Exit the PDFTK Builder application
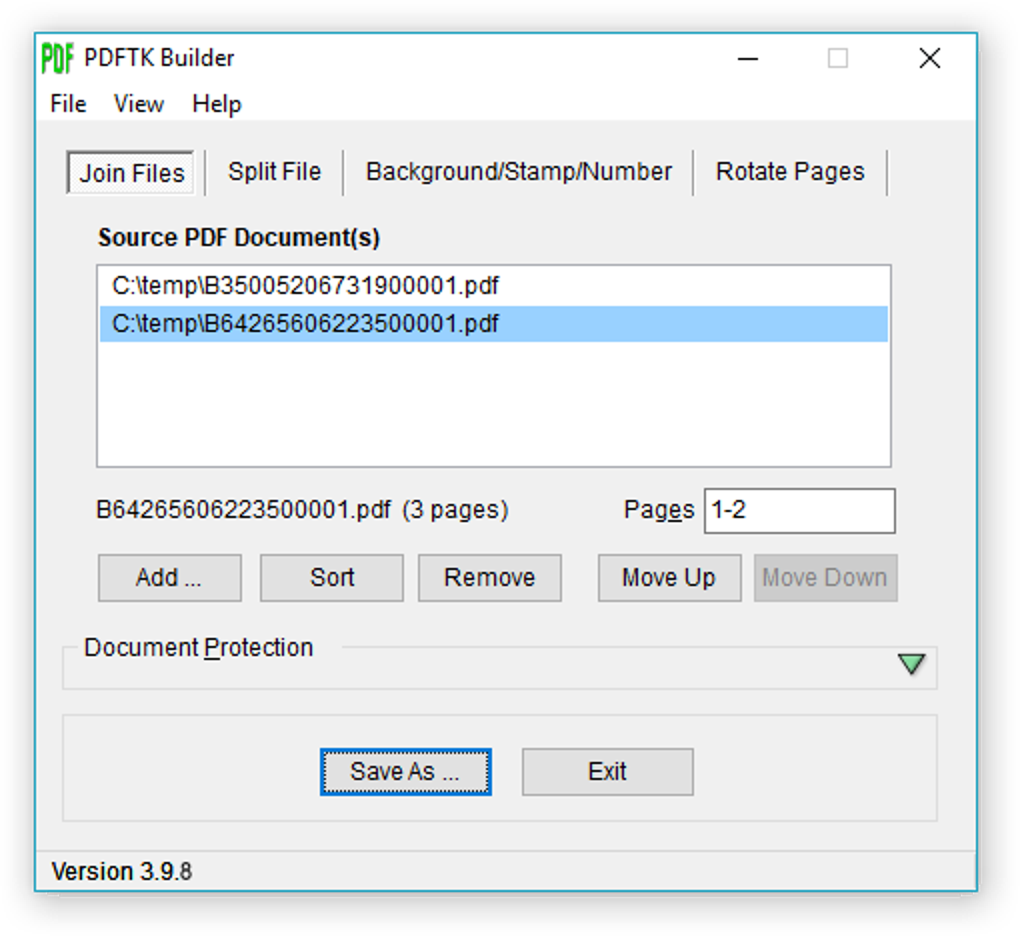The width and height of the screenshot is (1020, 936). tap(607, 771)
